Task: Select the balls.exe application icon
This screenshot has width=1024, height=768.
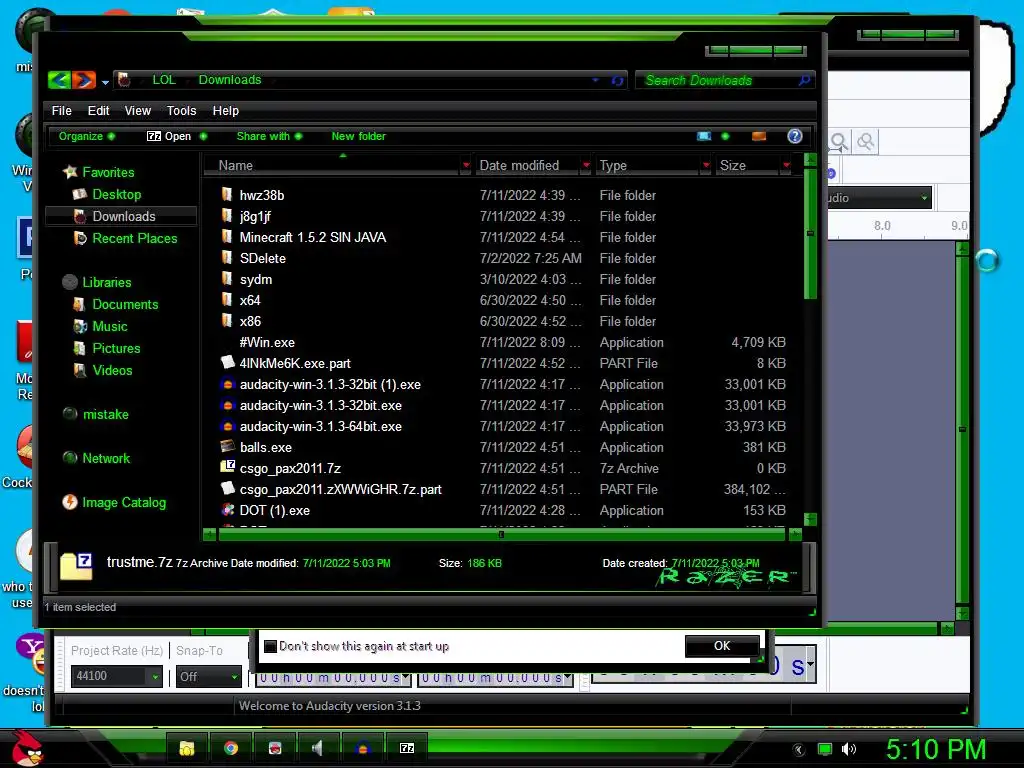Action: coord(227,447)
